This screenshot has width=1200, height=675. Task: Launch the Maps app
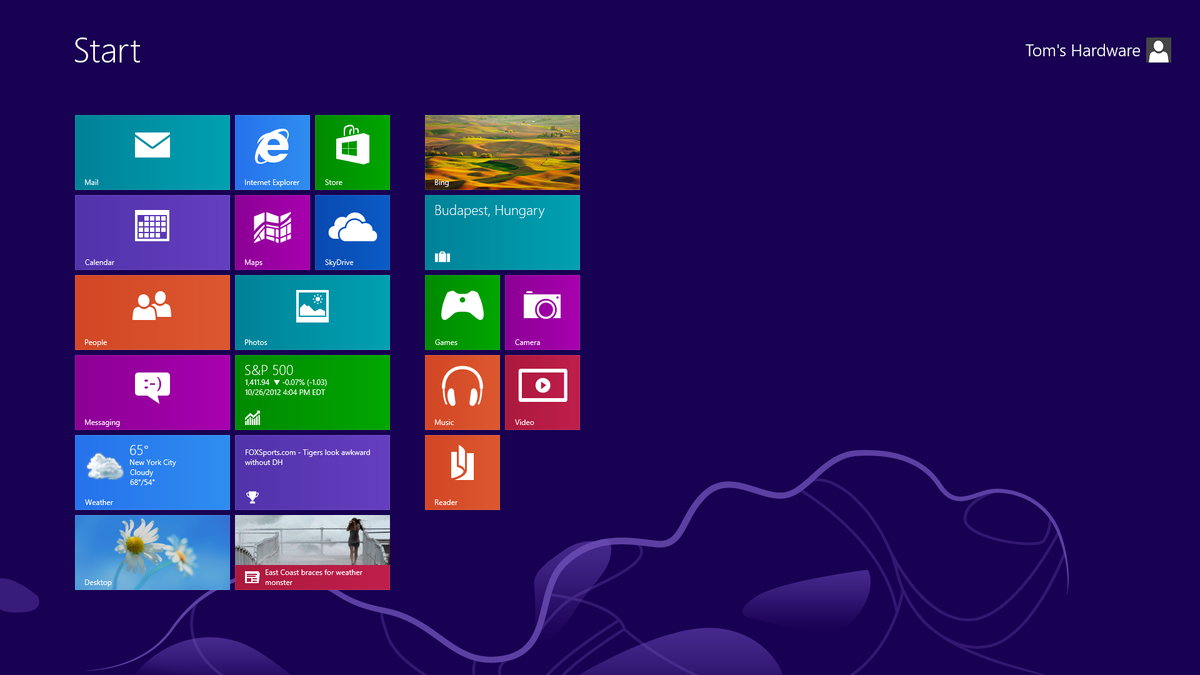point(272,232)
